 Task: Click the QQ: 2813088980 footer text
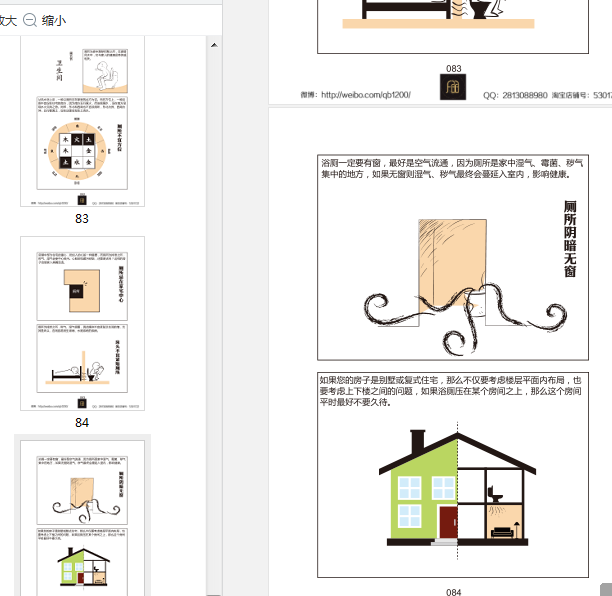point(515,95)
